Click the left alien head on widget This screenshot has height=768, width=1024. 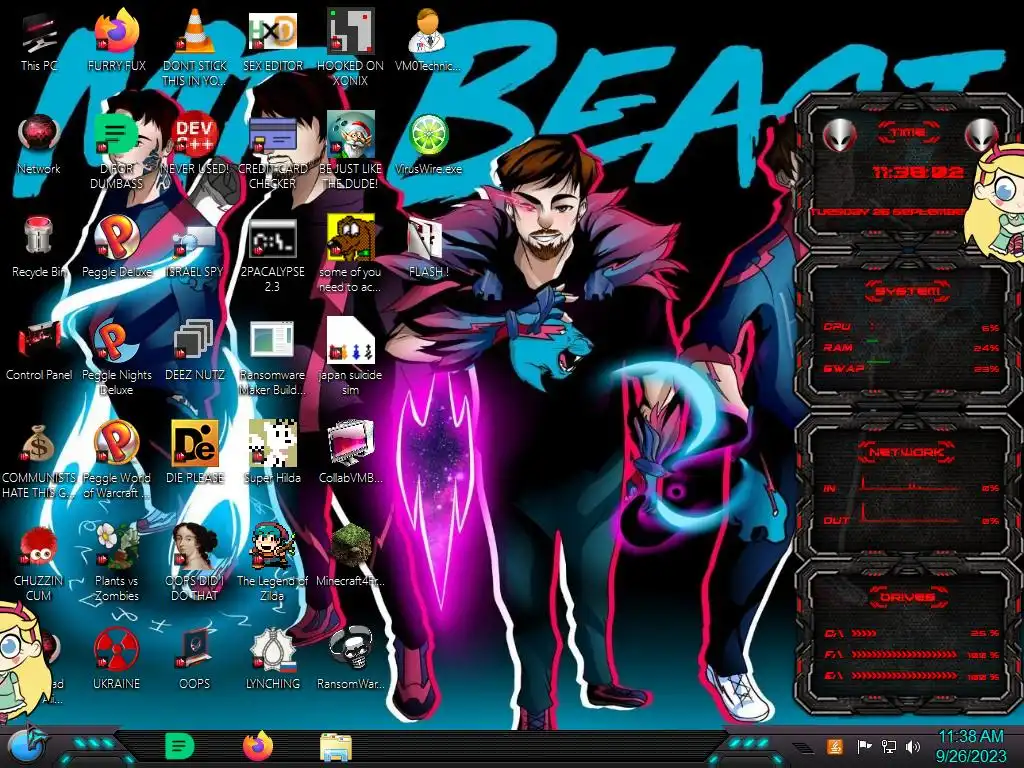[x=839, y=136]
